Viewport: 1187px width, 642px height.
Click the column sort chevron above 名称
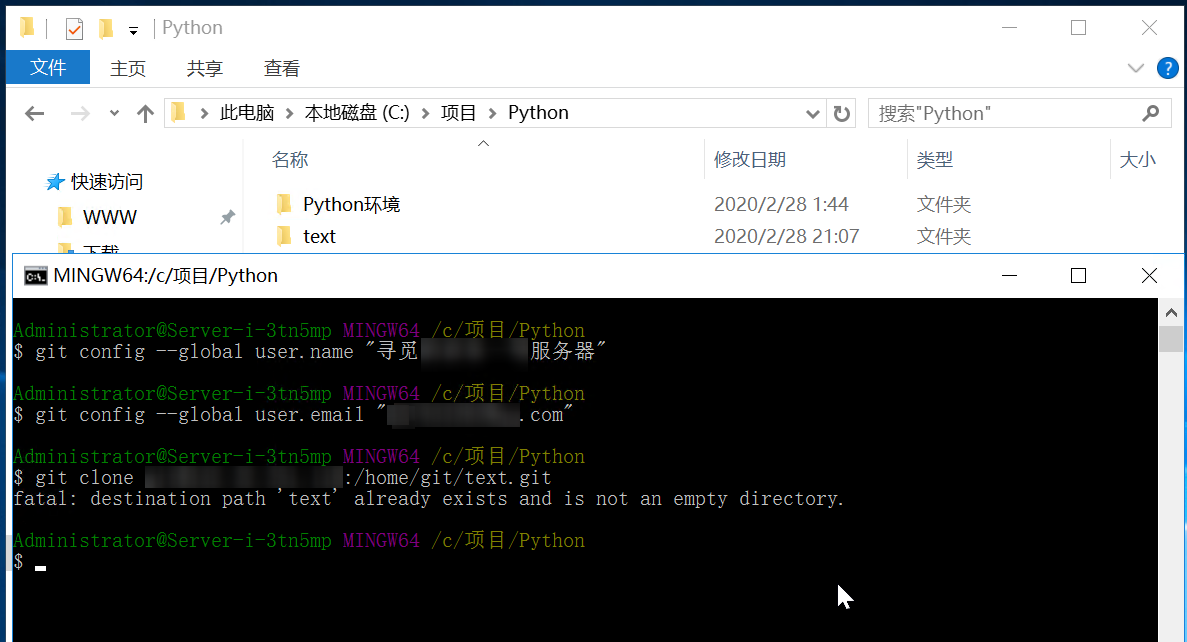(x=483, y=143)
